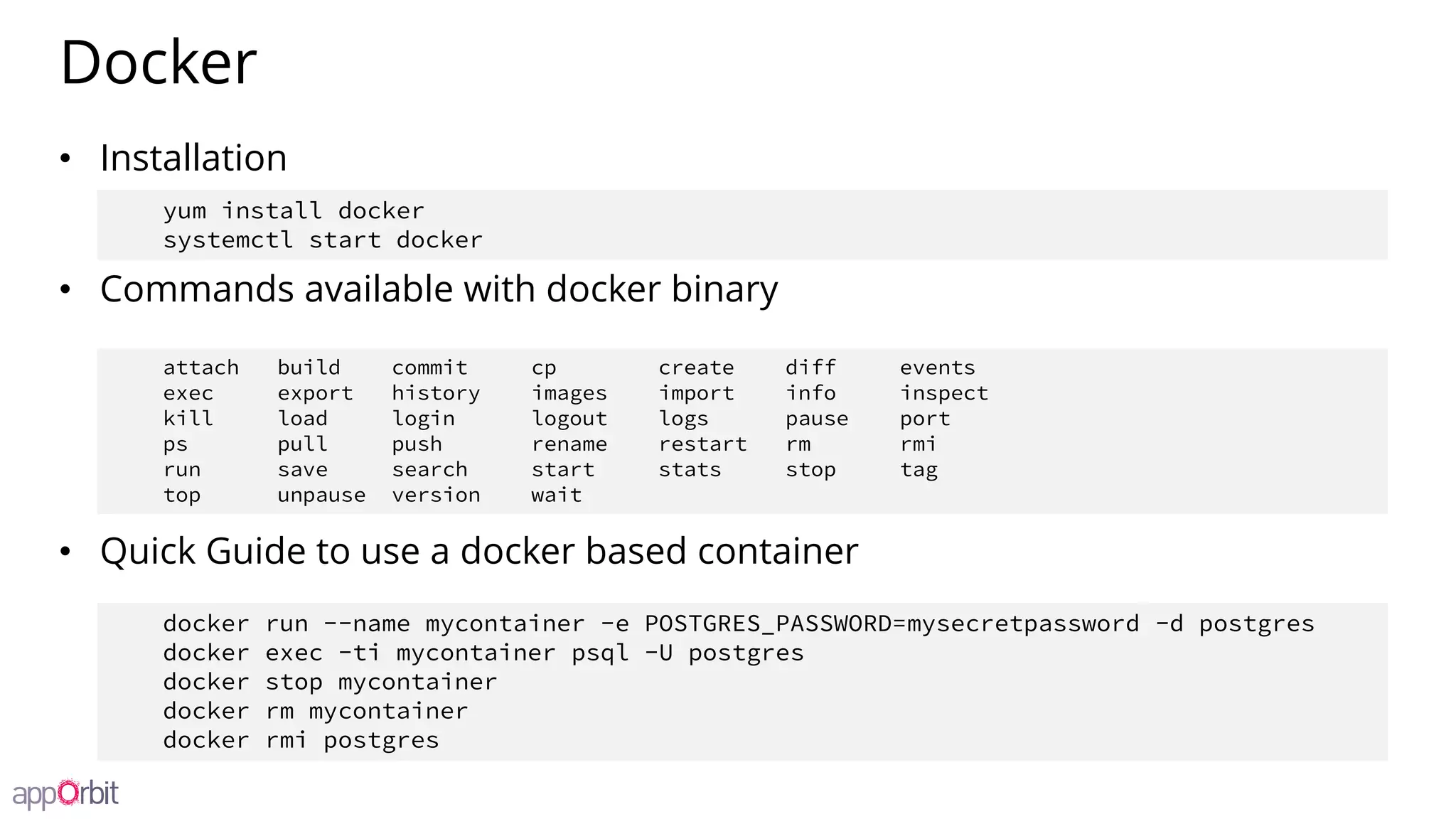Click the 'unpause' command word
Viewport: 1456px width, 819px height.
tap(321, 495)
